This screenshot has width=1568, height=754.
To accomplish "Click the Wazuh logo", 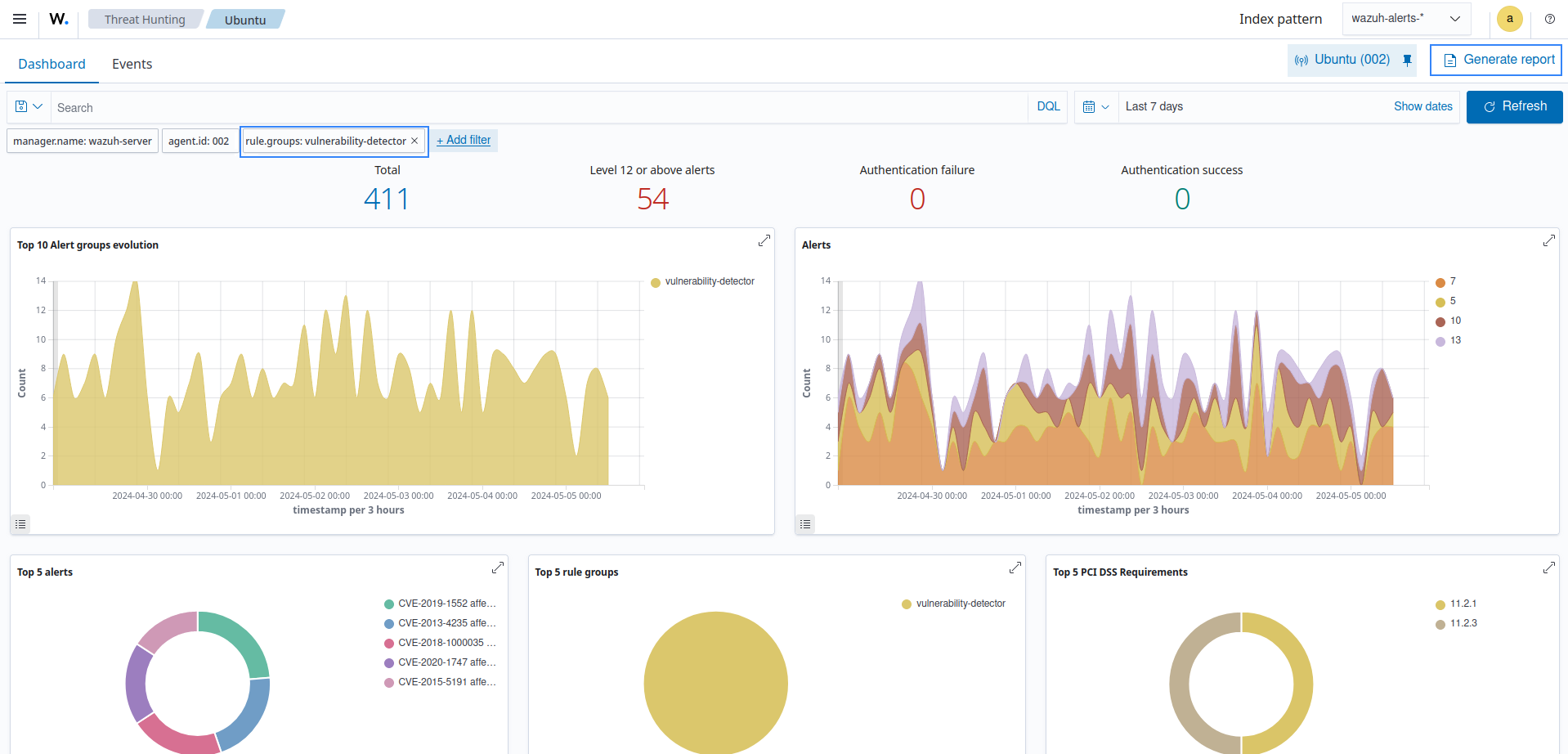I will (x=56, y=19).
